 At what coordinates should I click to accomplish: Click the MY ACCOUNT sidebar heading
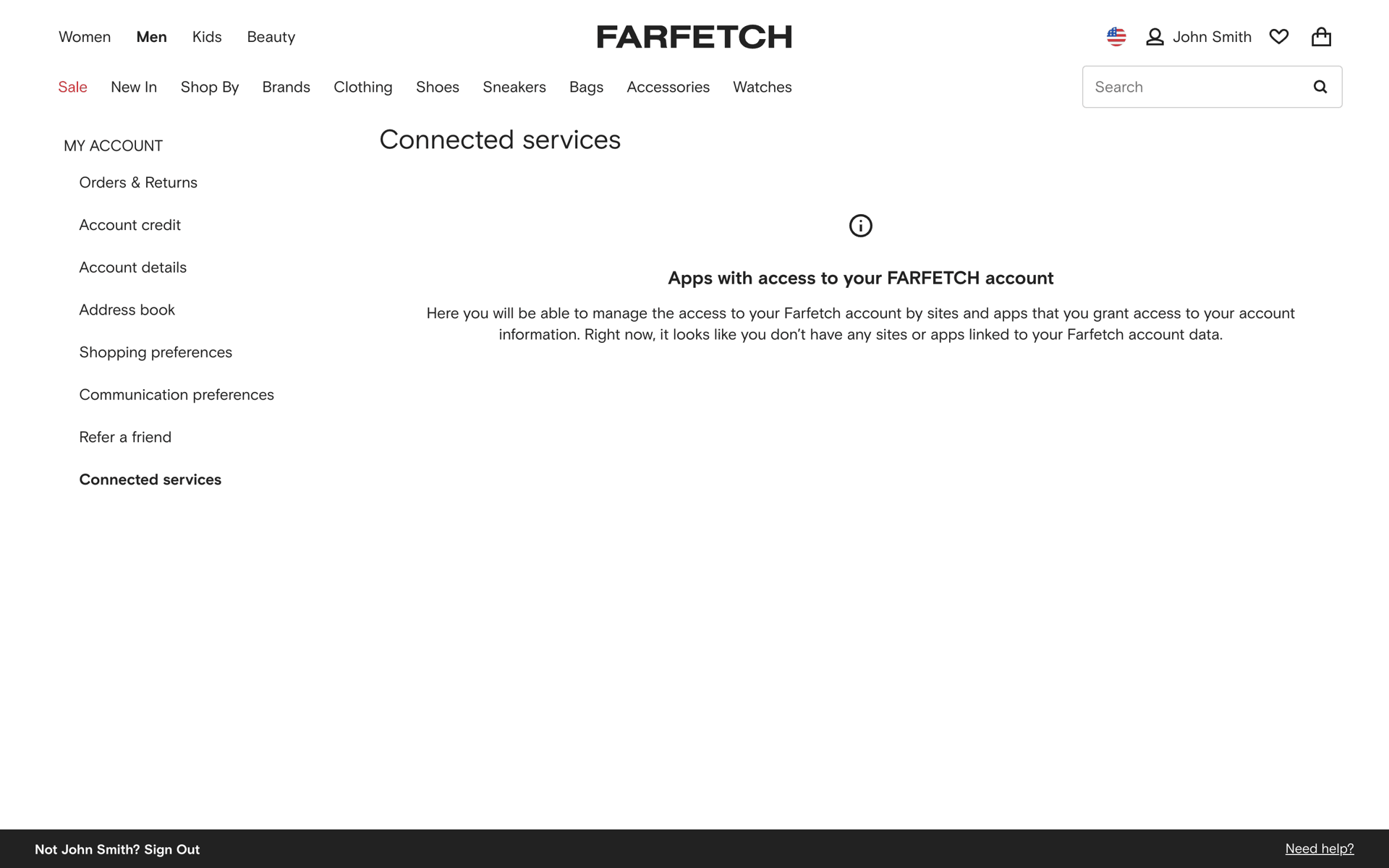click(114, 145)
